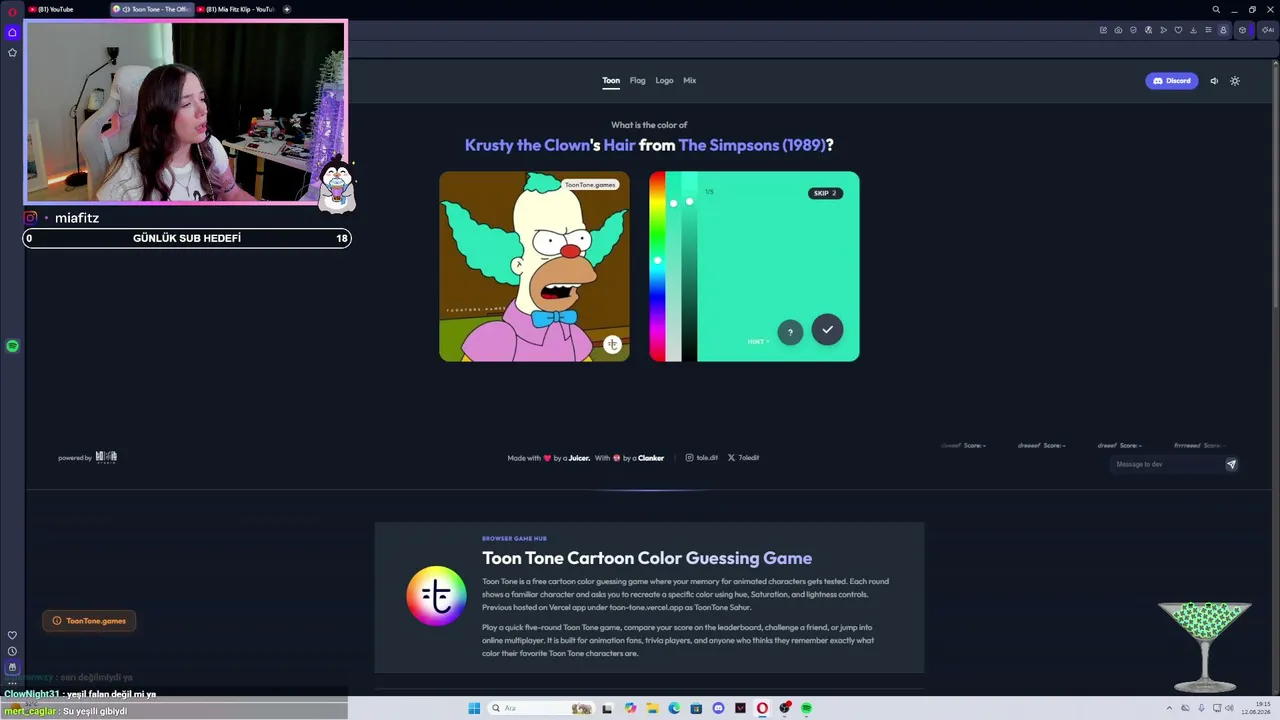Click the Toon Tone rainbow logo
1280x720 pixels.
pyautogui.click(x=436, y=596)
